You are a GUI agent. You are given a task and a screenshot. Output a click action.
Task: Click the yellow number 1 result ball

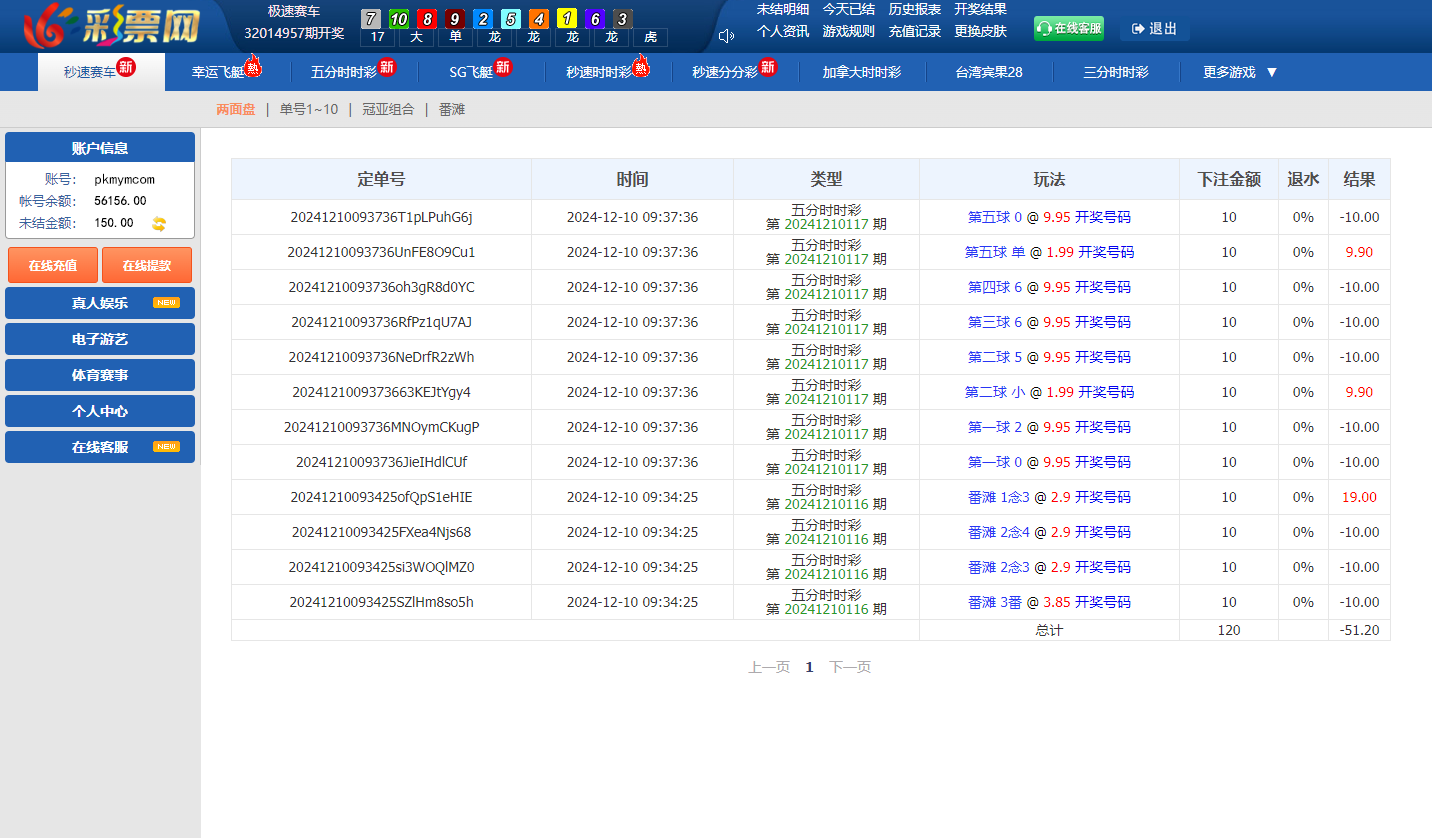point(567,19)
